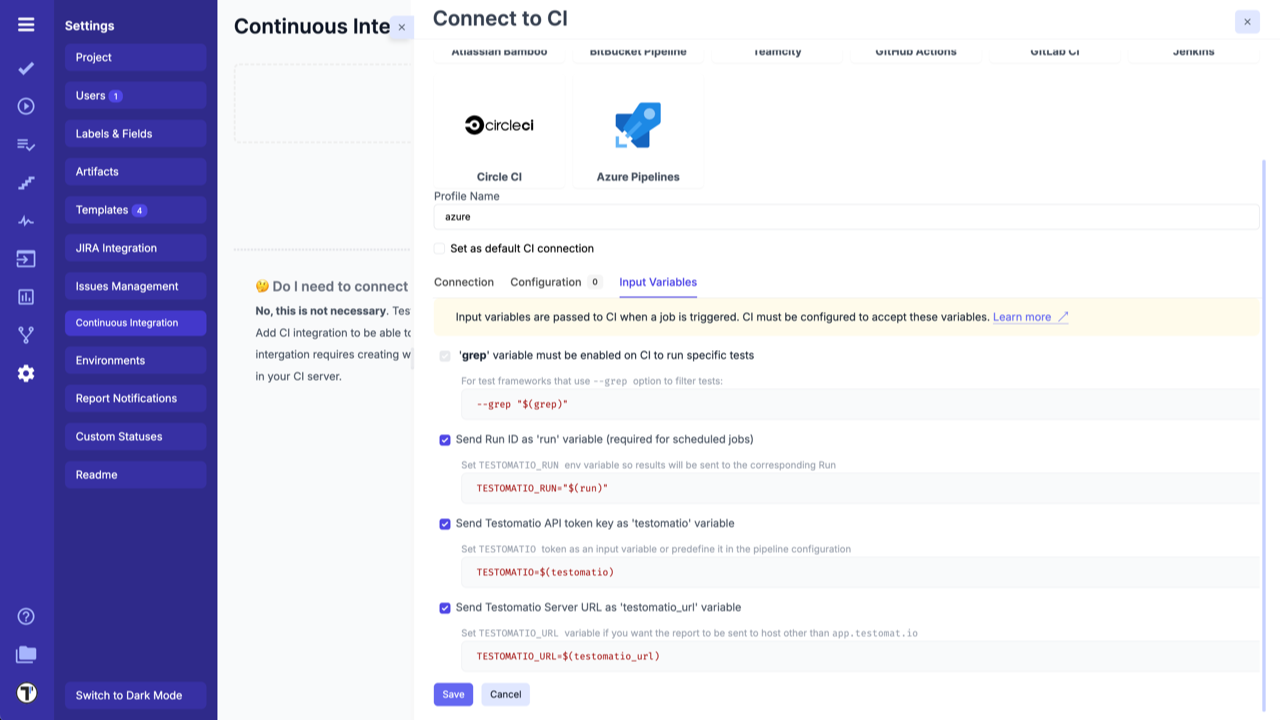Switch to the Connection tab
Image resolution: width=1280 pixels, height=720 pixels.
point(464,282)
